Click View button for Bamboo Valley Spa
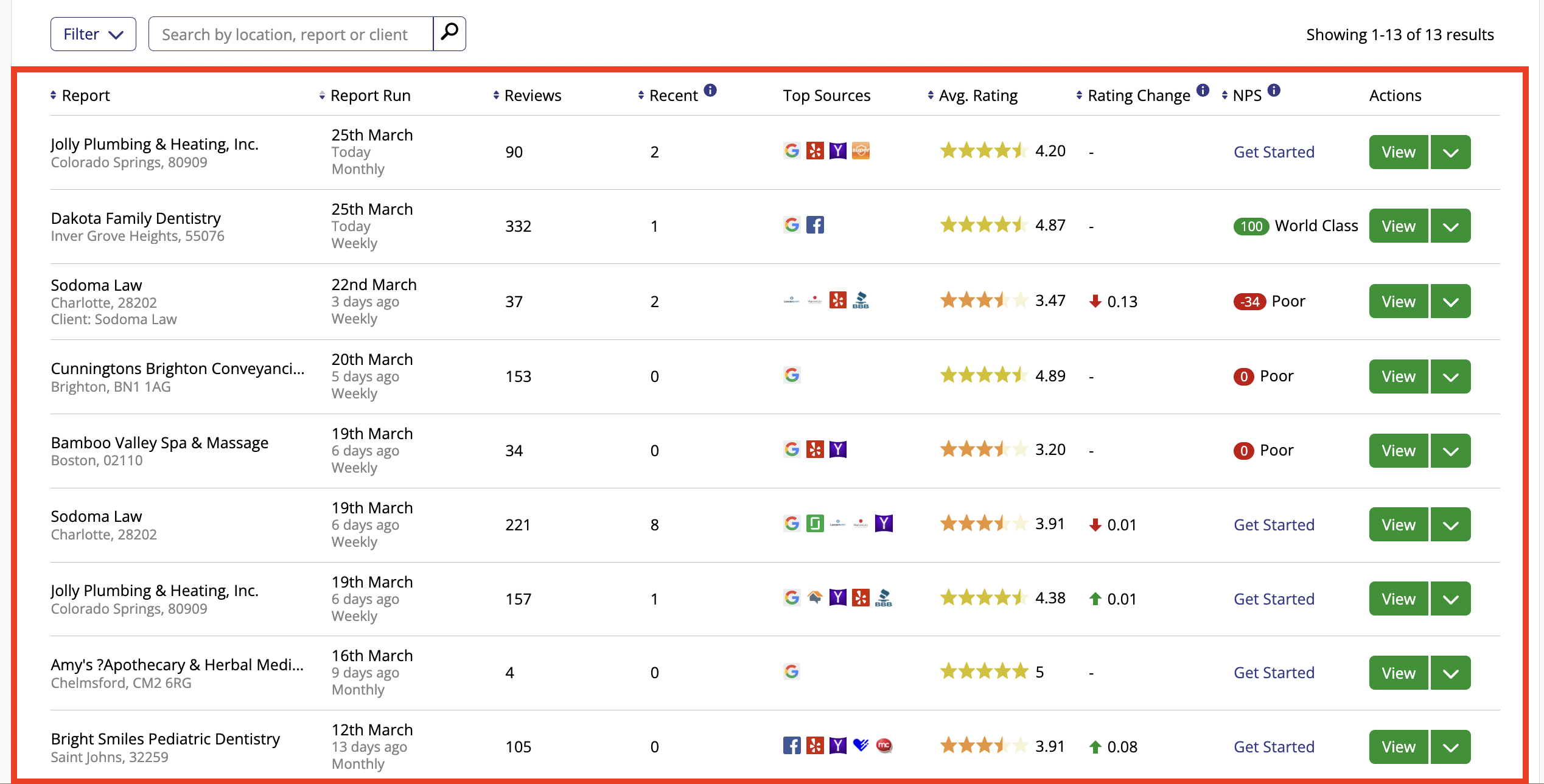Image resolution: width=1544 pixels, height=784 pixels. (1398, 451)
